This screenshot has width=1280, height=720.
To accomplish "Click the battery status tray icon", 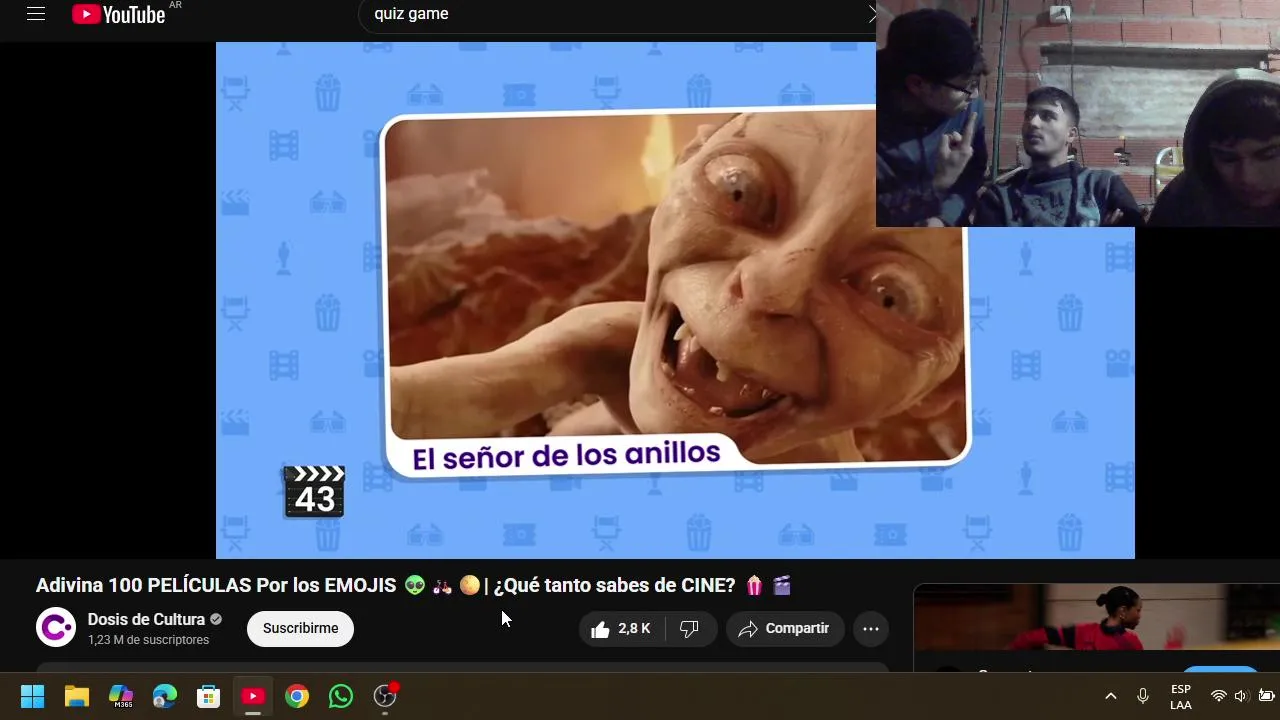I will [x=1266, y=696].
